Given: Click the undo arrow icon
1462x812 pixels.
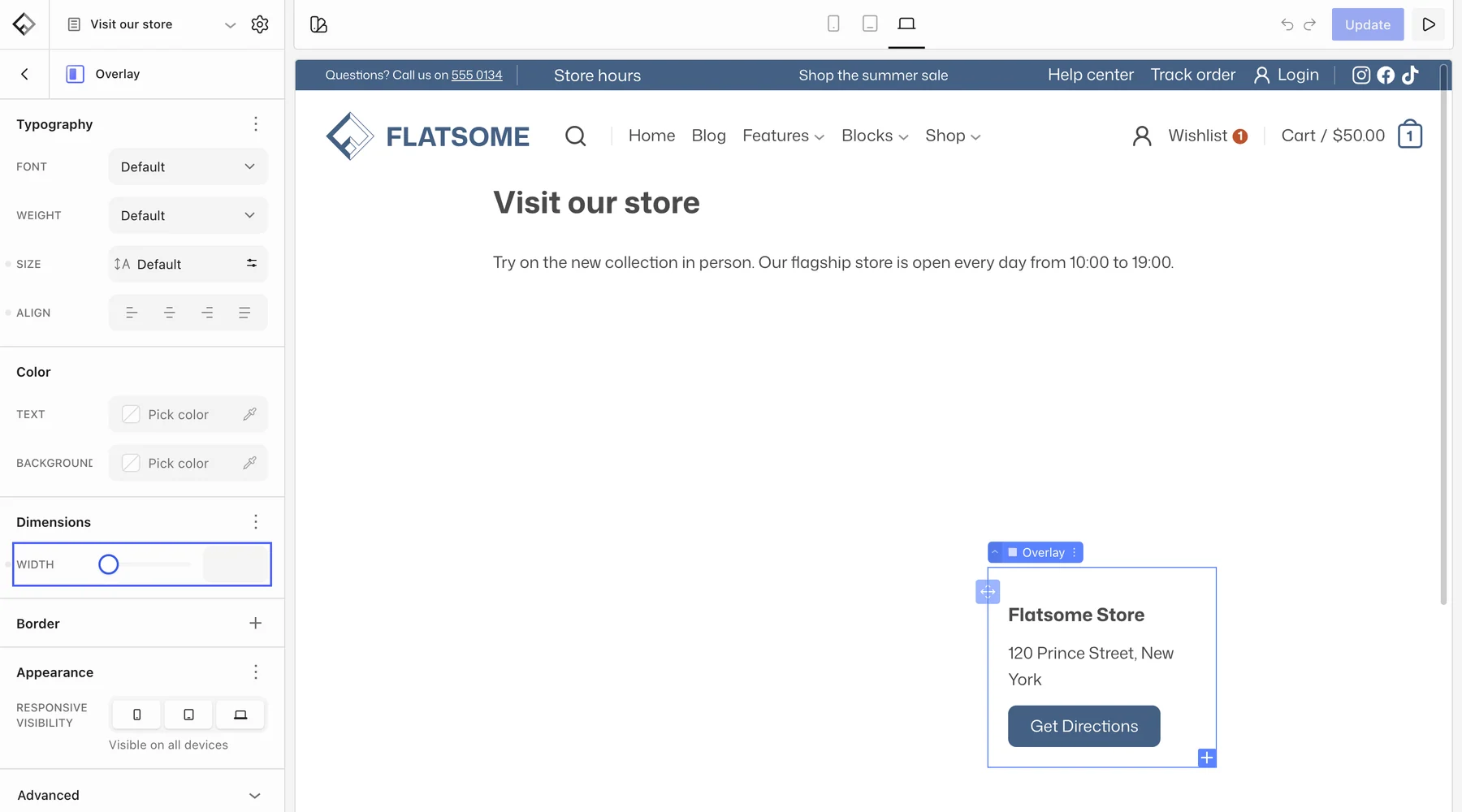Looking at the screenshot, I should 1287,24.
